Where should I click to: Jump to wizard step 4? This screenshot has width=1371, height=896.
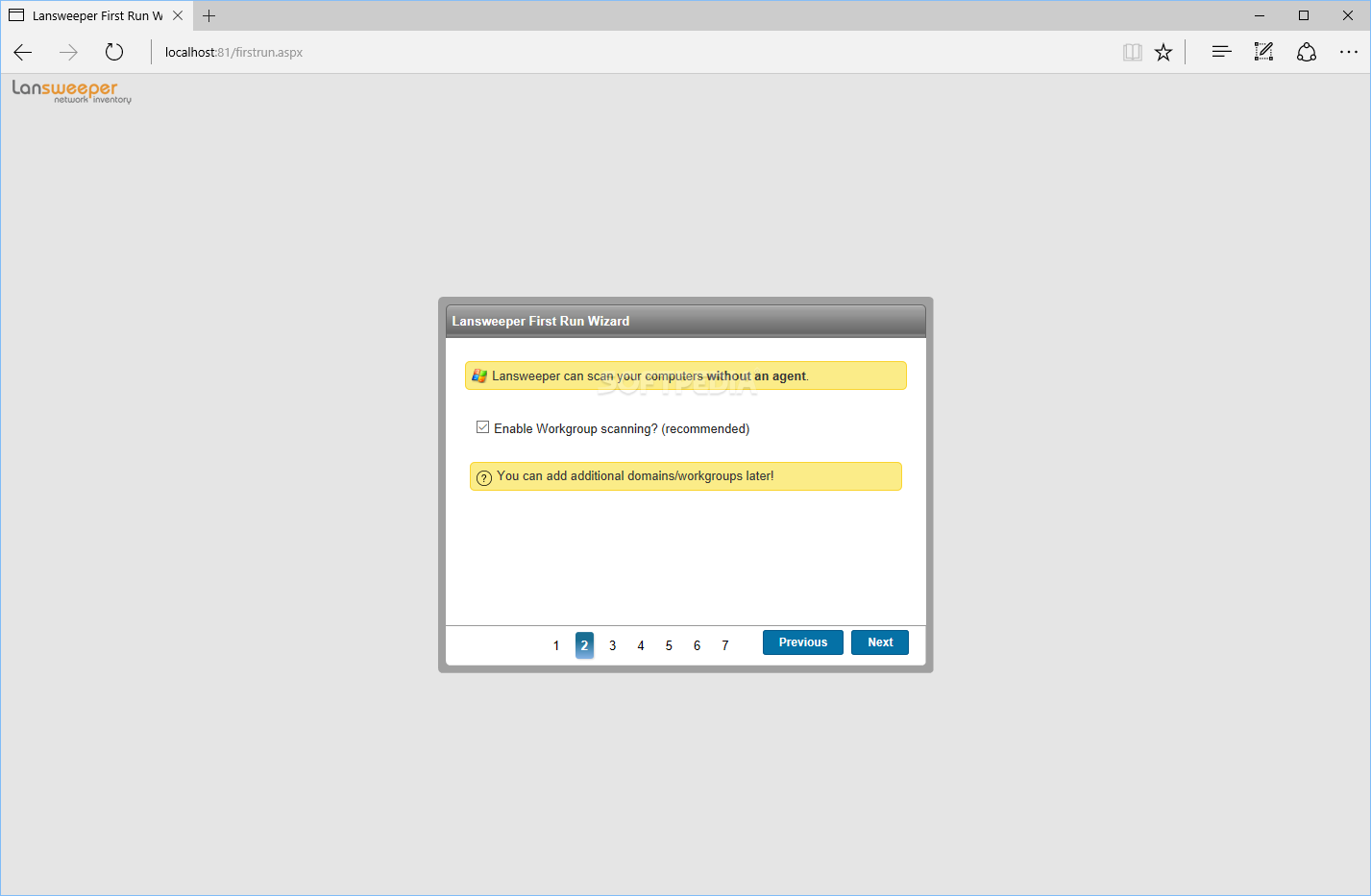click(x=641, y=645)
